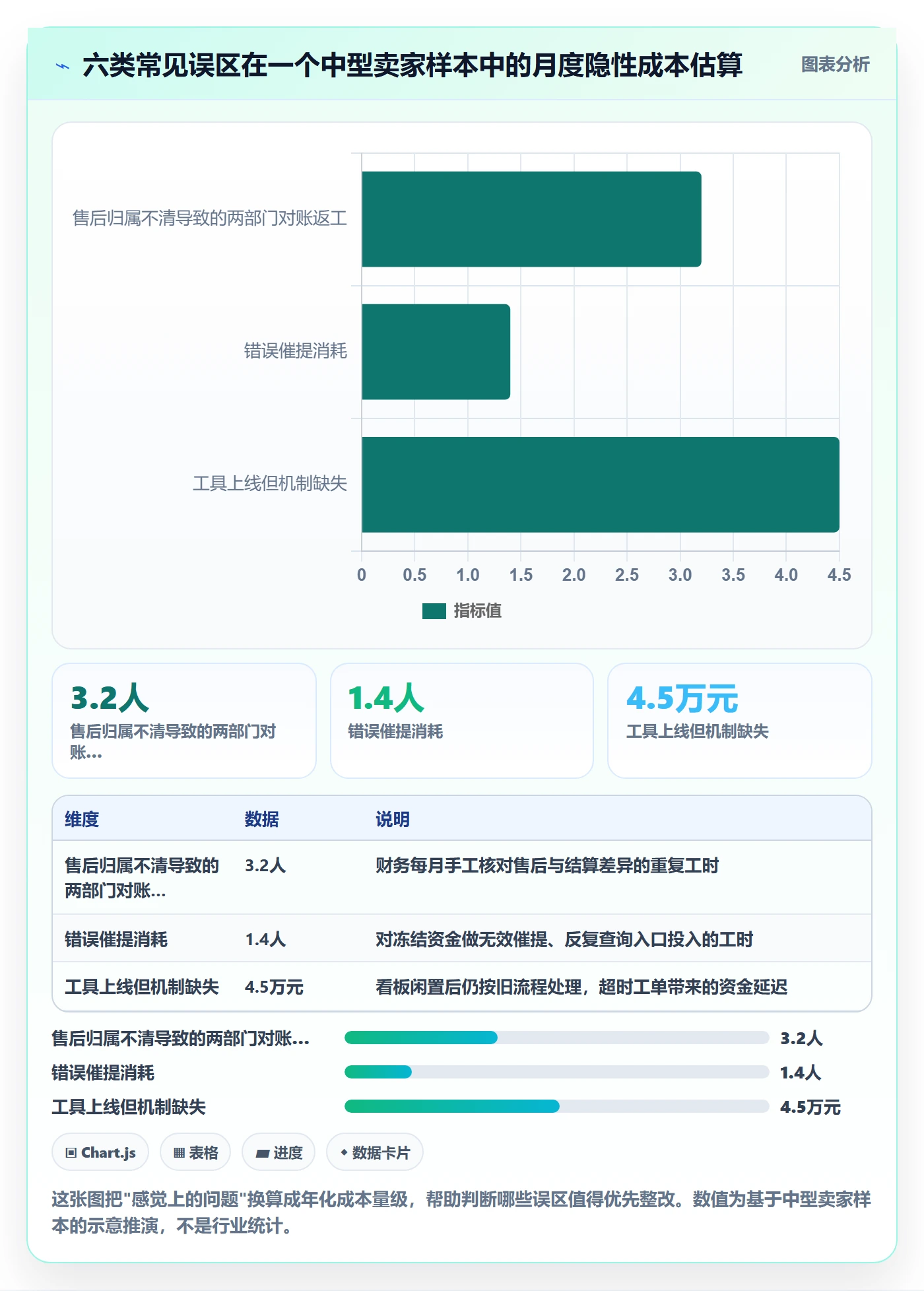Select table cell 3.2人
Viewport: 924px width, 1291px height.
(x=265, y=865)
